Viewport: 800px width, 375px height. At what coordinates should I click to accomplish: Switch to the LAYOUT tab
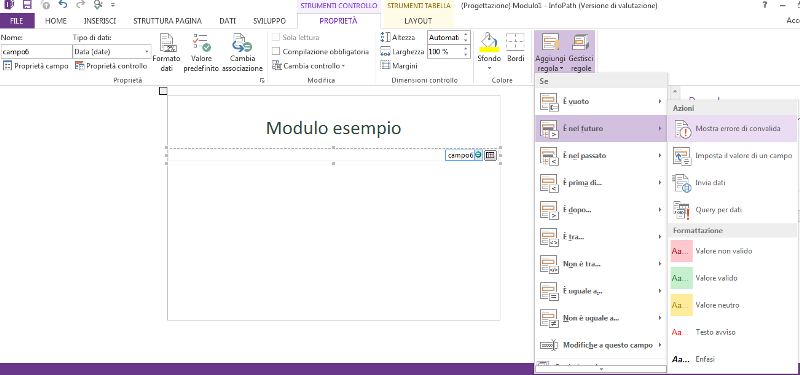click(418, 21)
